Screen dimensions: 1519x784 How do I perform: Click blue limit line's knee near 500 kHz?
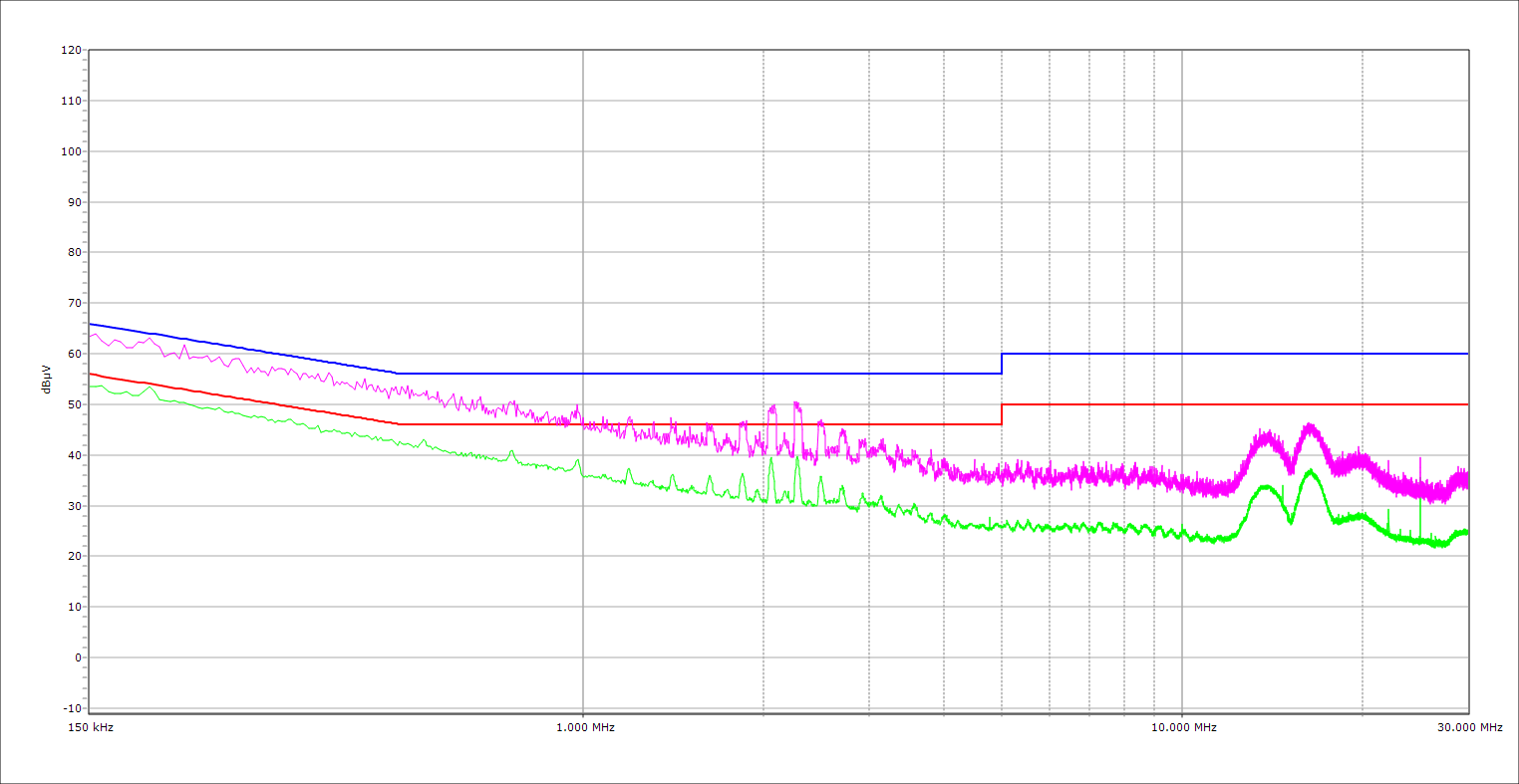click(398, 373)
